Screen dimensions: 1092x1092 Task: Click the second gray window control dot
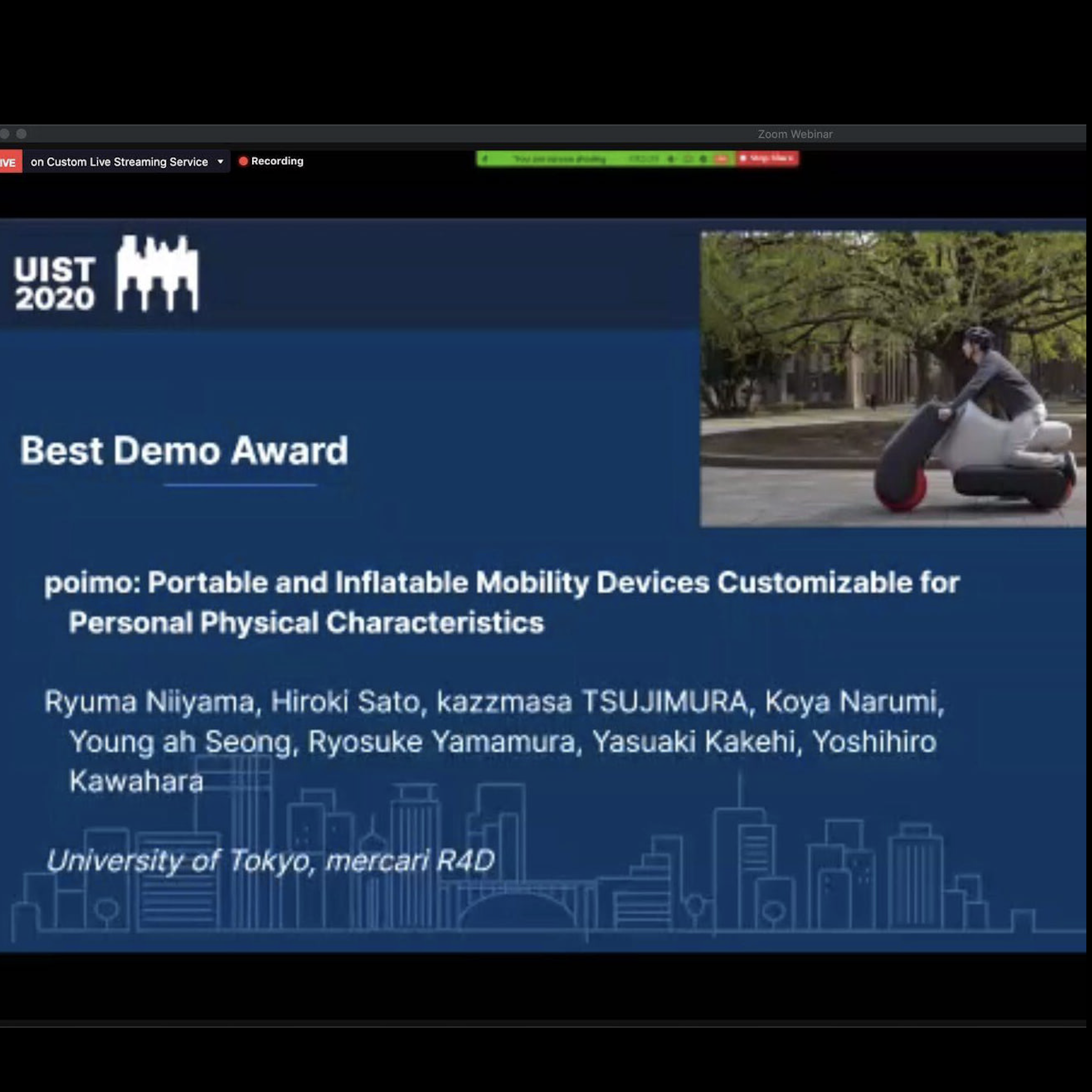click(22, 134)
